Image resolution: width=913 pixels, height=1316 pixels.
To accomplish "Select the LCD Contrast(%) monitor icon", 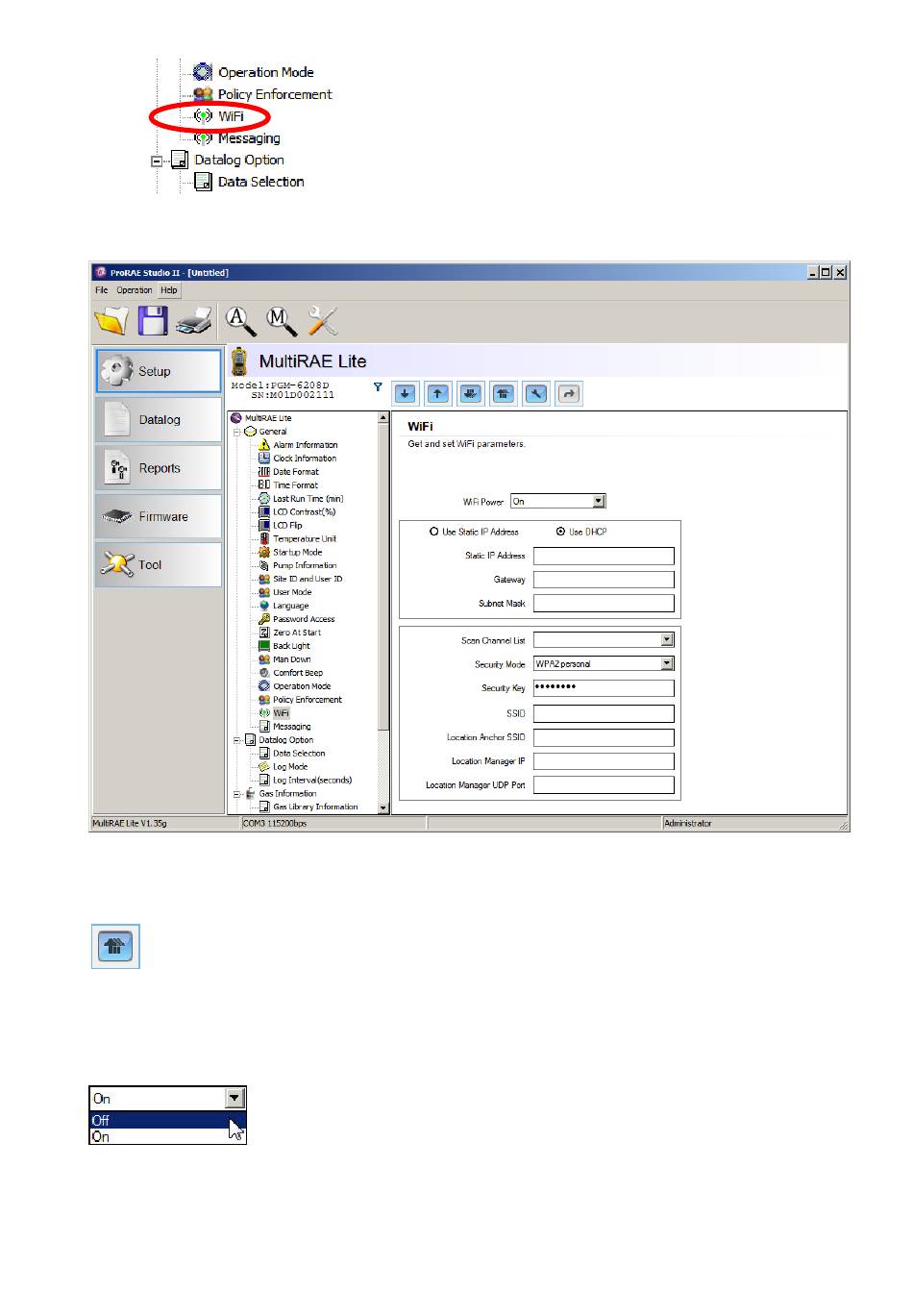I will pos(264,512).
